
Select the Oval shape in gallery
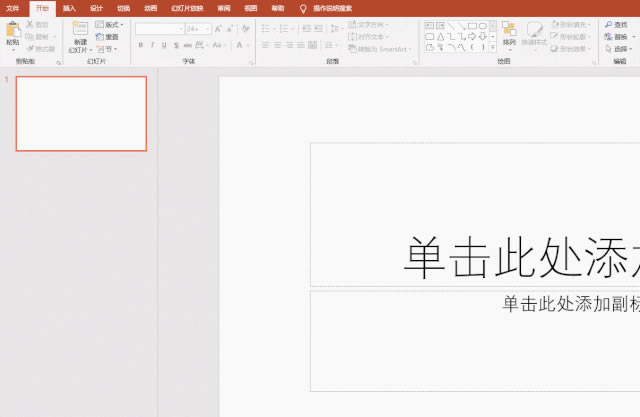[482, 26]
